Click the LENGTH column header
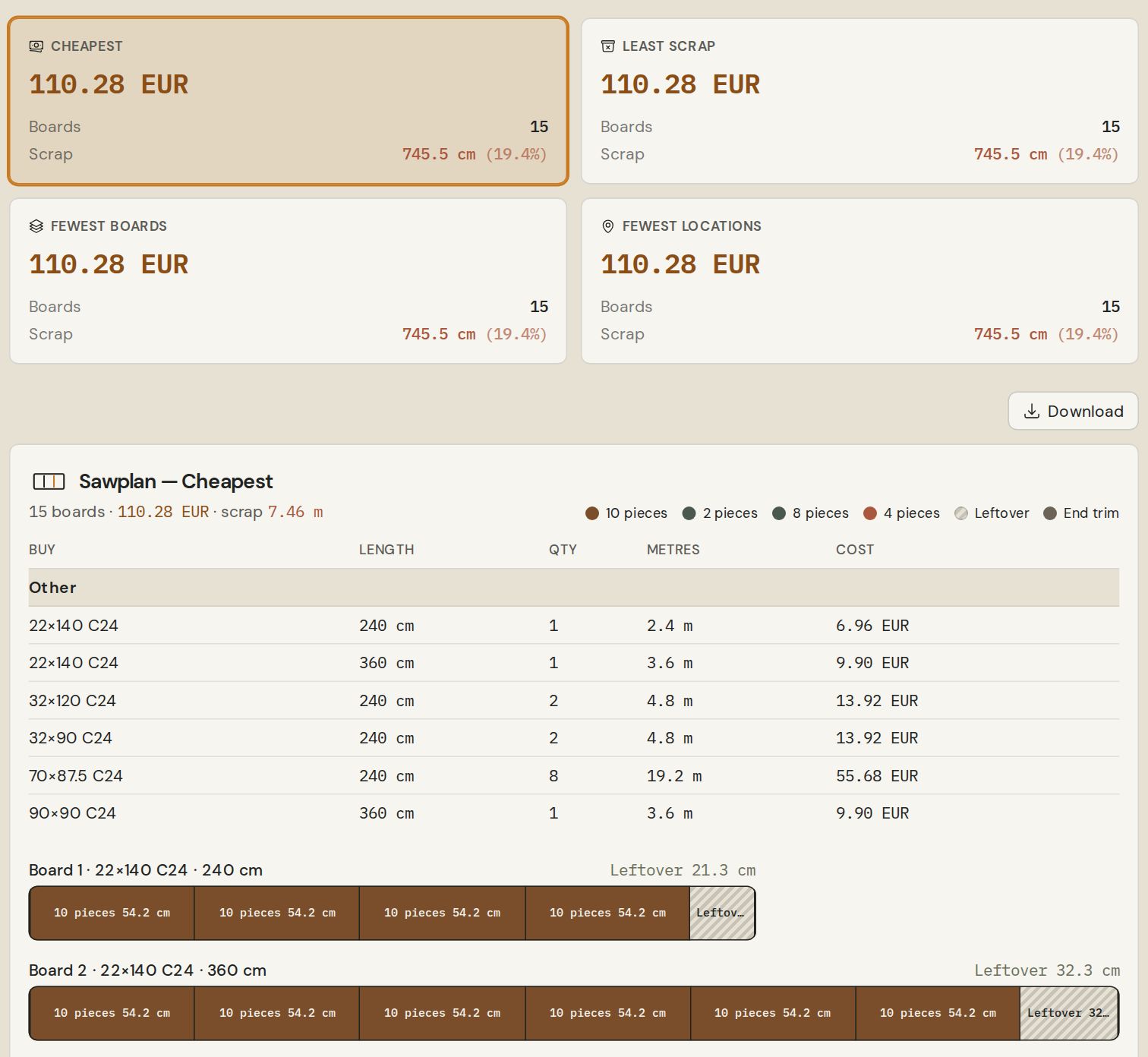 pyautogui.click(x=386, y=550)
